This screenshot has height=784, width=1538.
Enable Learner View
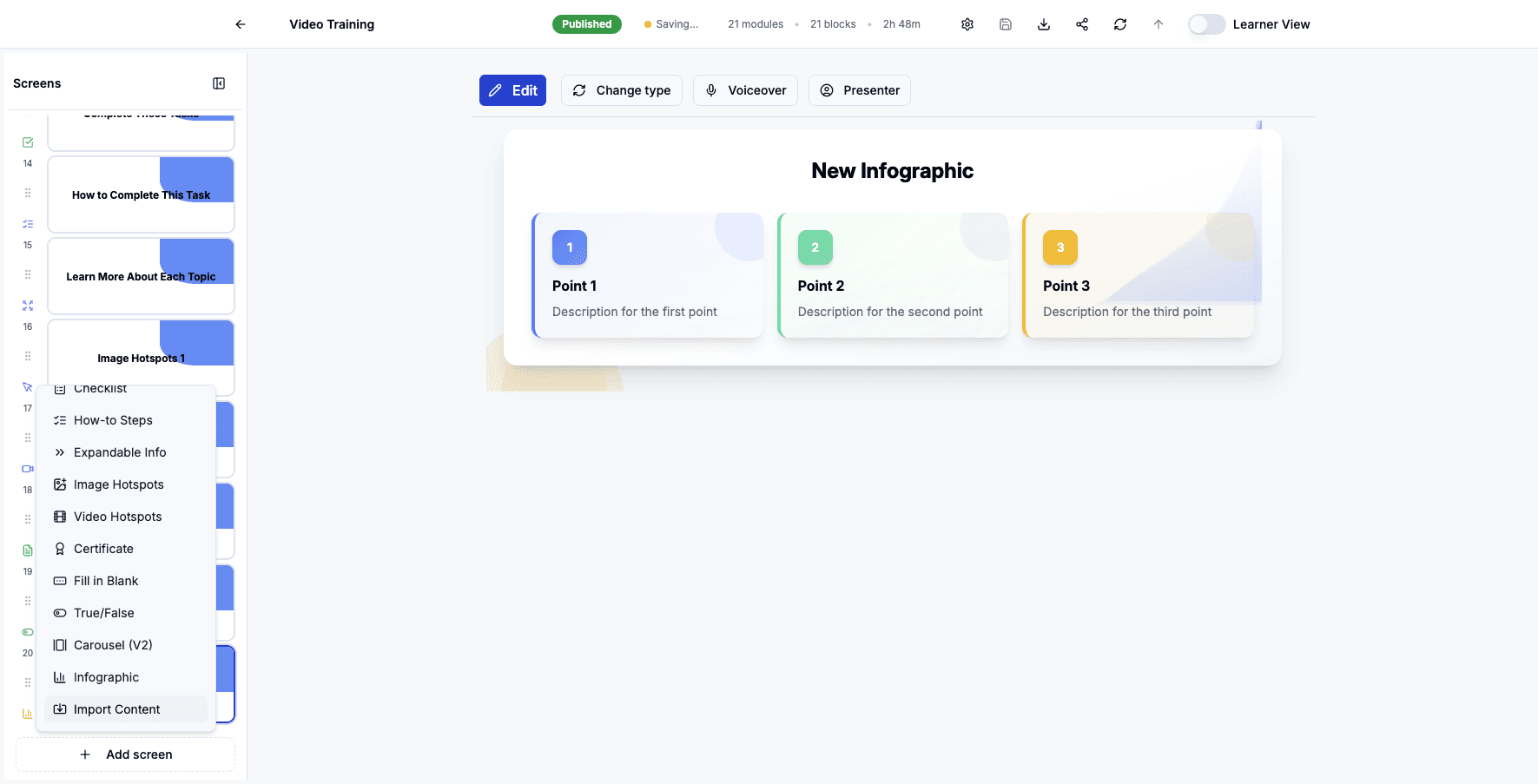pyautogui.click(x=1206, y=24)
